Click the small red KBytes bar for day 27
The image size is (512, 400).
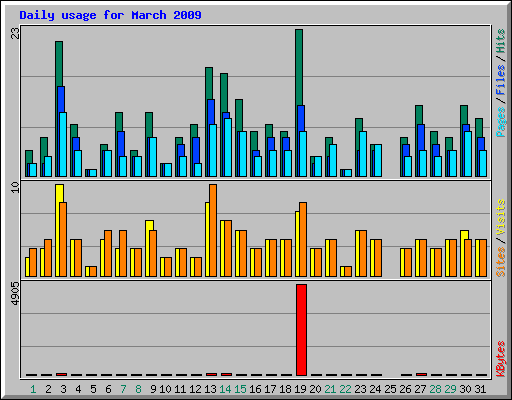click(x=421, y=375)
